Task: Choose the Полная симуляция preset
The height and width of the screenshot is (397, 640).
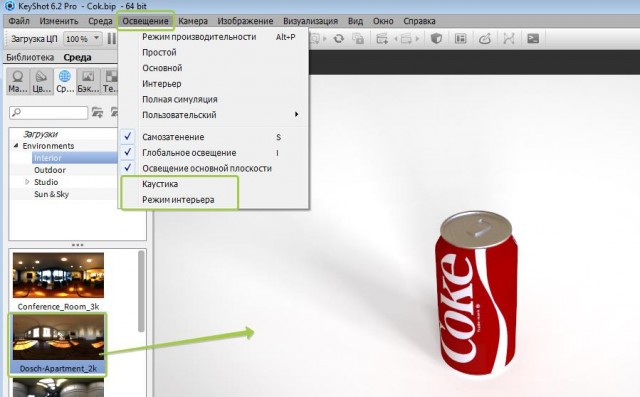Action: click(x=213, y=99)
